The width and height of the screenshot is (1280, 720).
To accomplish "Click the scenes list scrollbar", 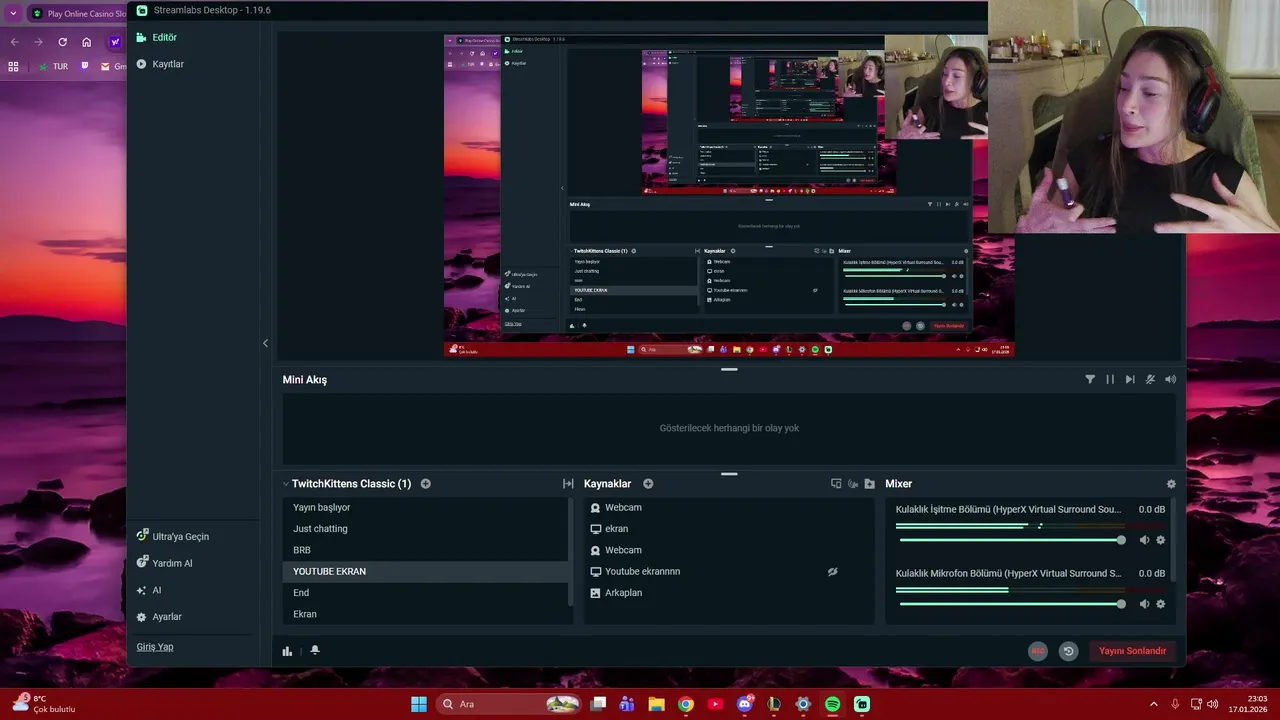I will pyautogui.click(x=571, y=550).
